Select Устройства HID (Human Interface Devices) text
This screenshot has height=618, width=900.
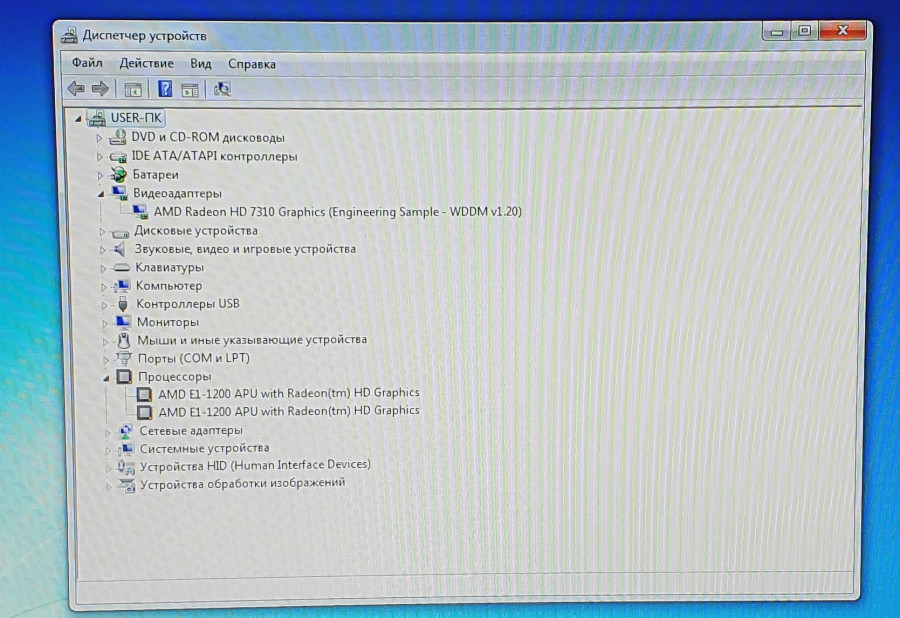point(255,465)
